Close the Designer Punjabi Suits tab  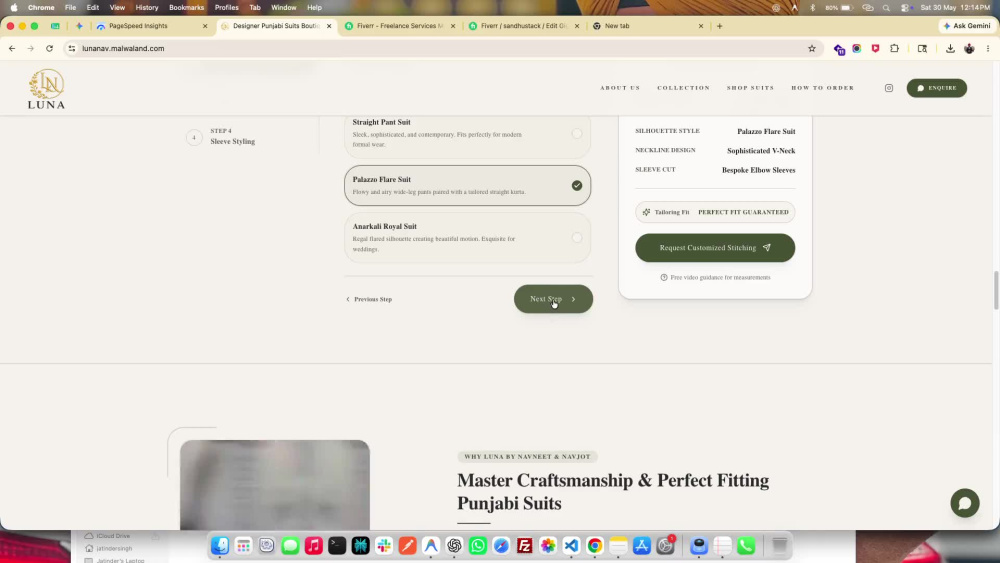[329, 26]
